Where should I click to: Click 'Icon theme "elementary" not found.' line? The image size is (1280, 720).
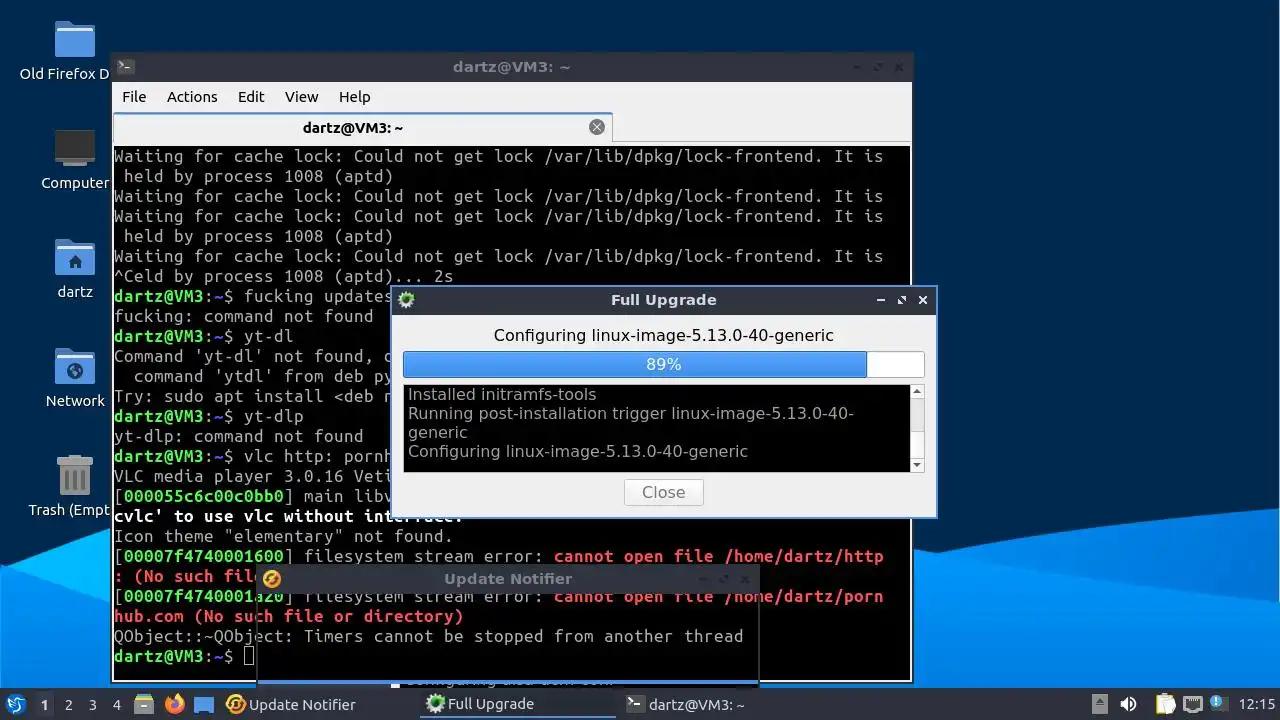pyautogui.click(x=284, y=536)
